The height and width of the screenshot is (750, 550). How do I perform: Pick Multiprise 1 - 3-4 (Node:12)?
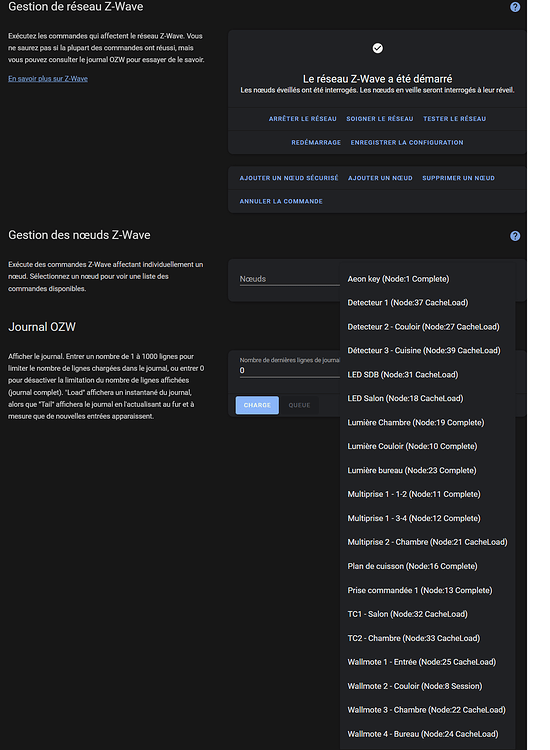pos(428,518)
